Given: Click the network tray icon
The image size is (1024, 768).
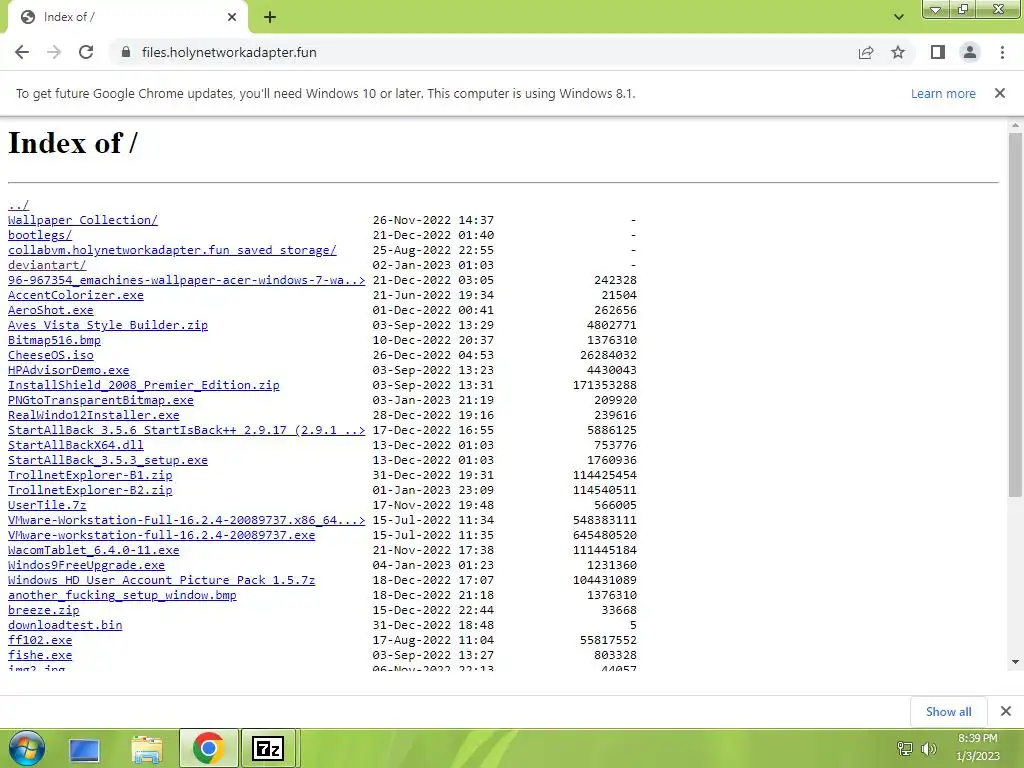Looking at the screenshot, I should pyautogui.click(x=904, y=748).
